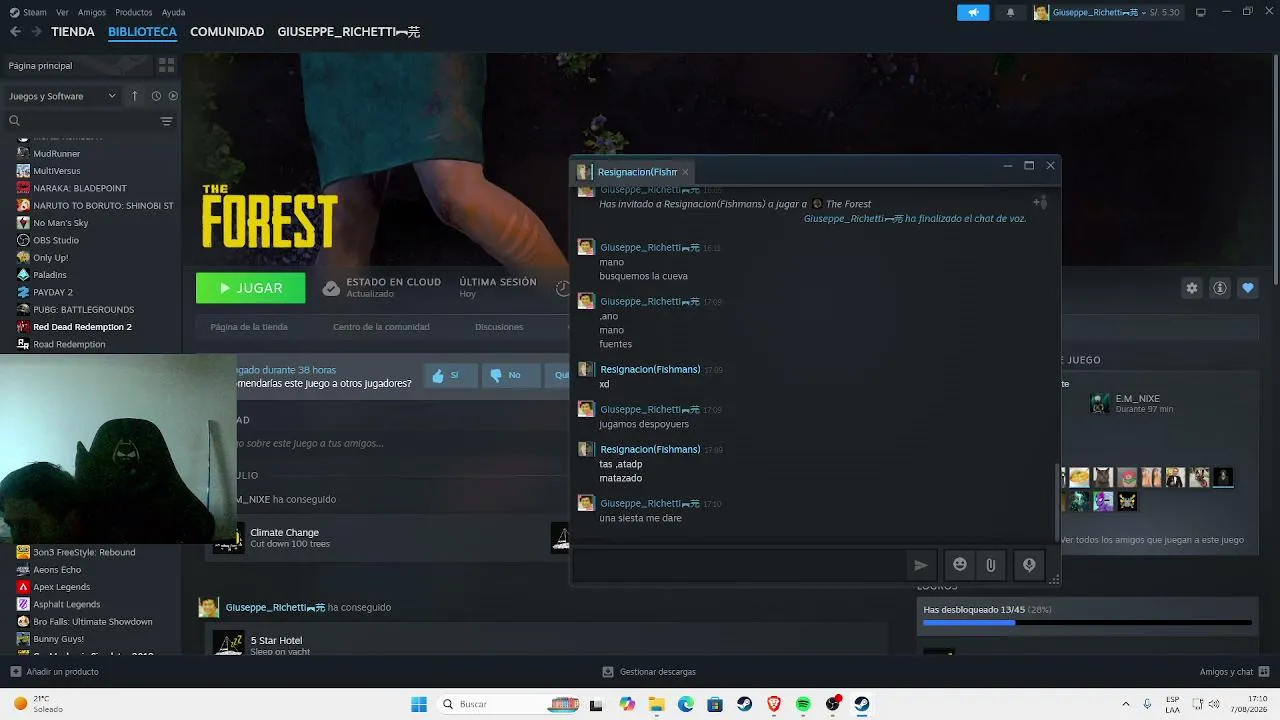Screen dimensions: 1280x720
Task: Open the Ayuda menu
Action: point(174,12)
